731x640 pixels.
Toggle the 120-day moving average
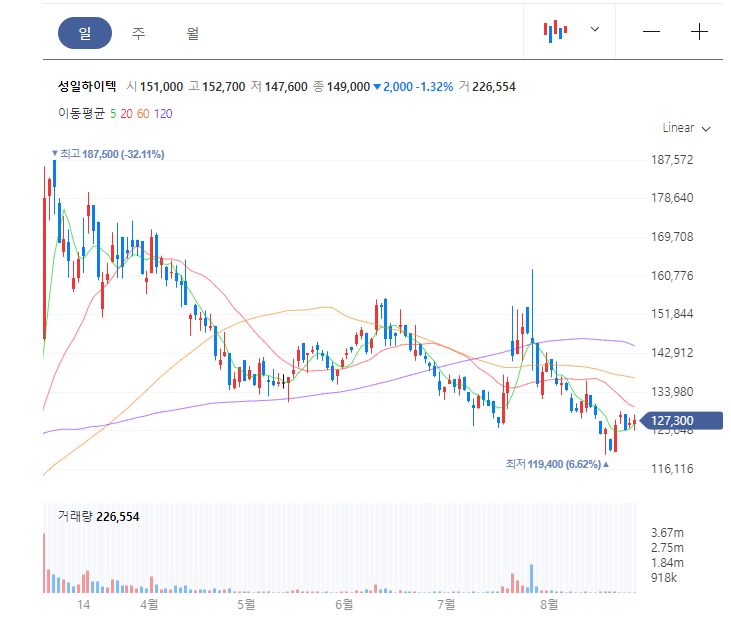(x=163, y=114)
